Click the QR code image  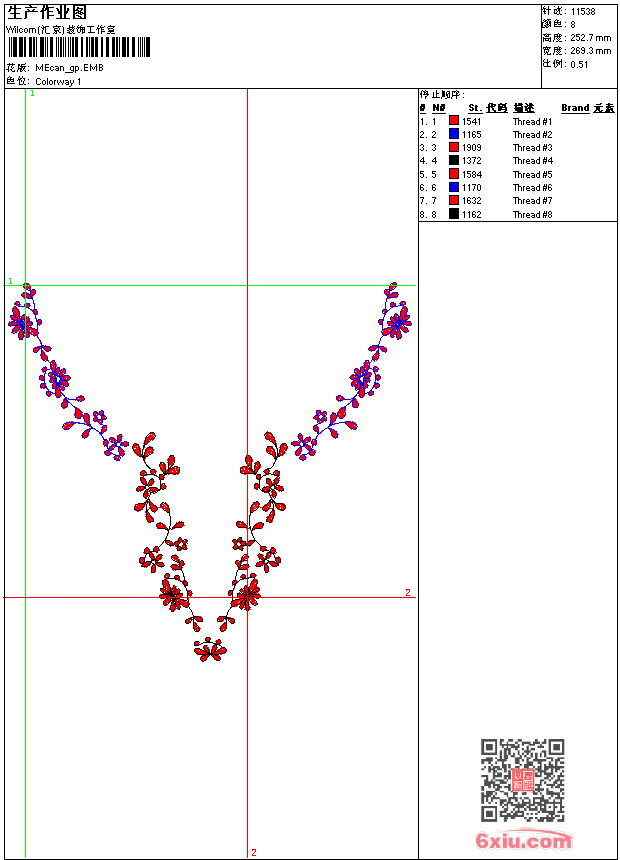pyautogui.click(x=522, y=780)
